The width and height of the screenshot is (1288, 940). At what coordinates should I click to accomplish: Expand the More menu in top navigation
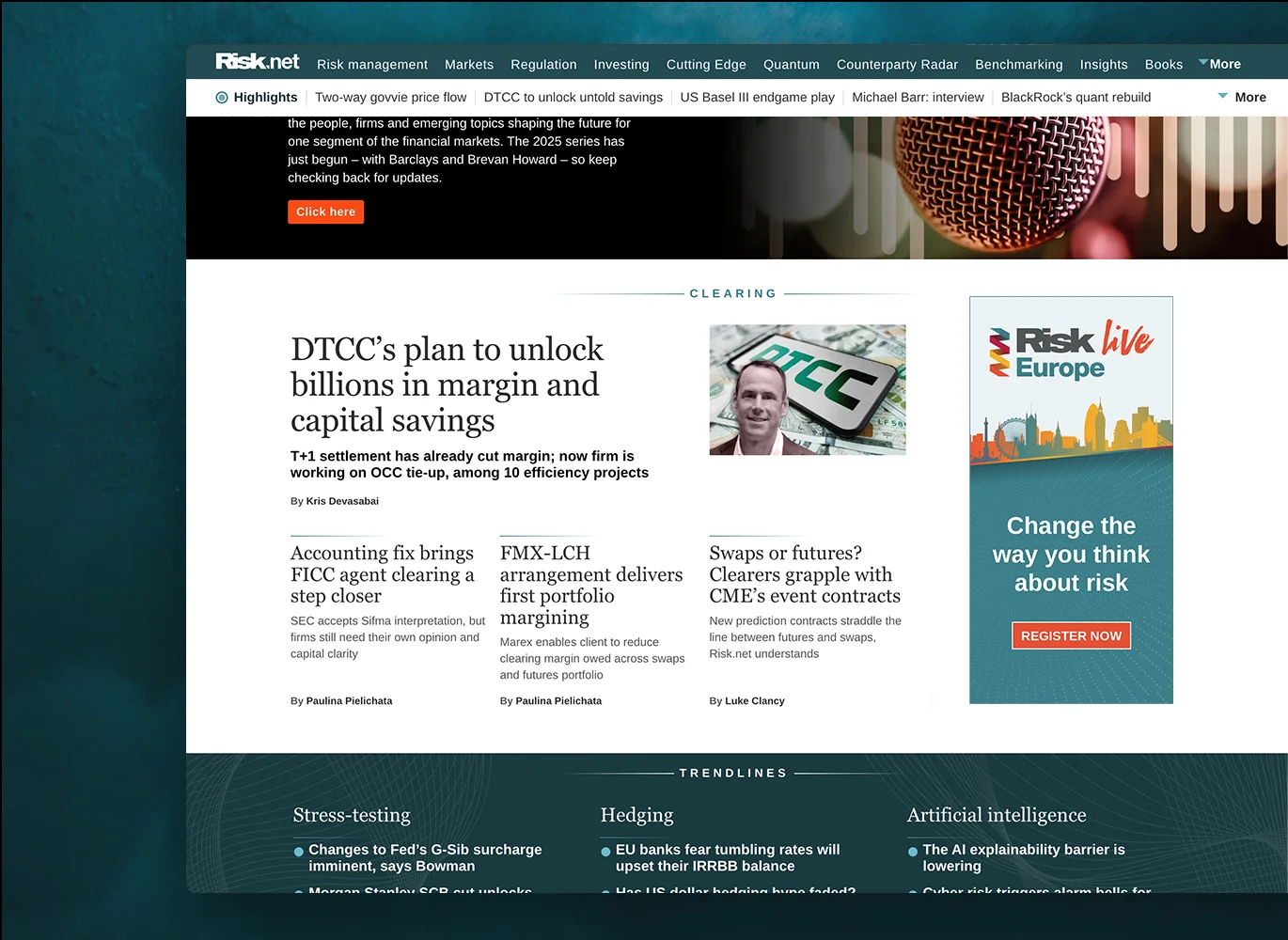coord(1219,64)
